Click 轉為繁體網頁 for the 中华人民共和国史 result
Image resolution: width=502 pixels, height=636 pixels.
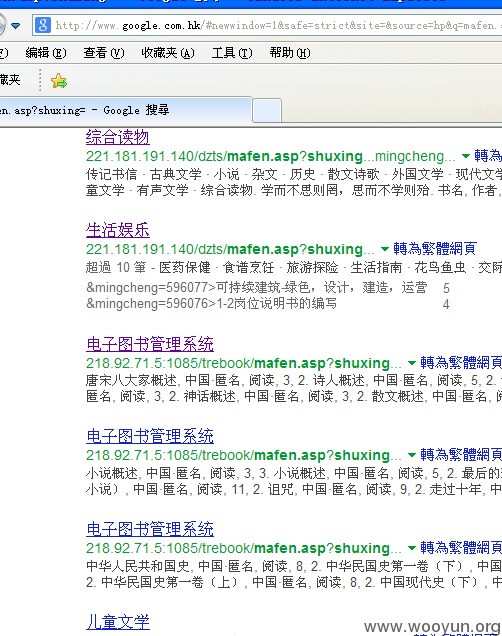(x=461, y=548)
